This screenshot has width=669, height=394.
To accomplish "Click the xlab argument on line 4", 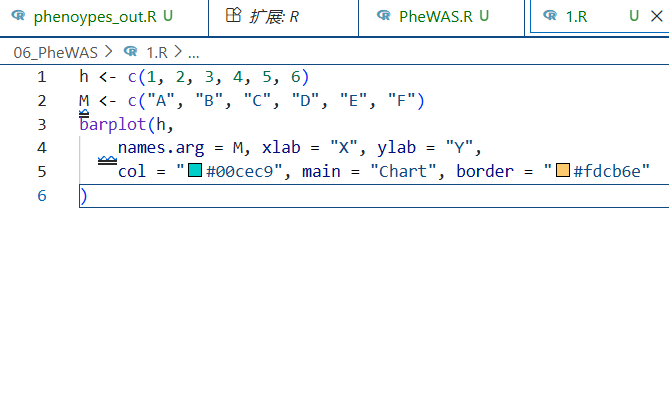I will point(281,148).
